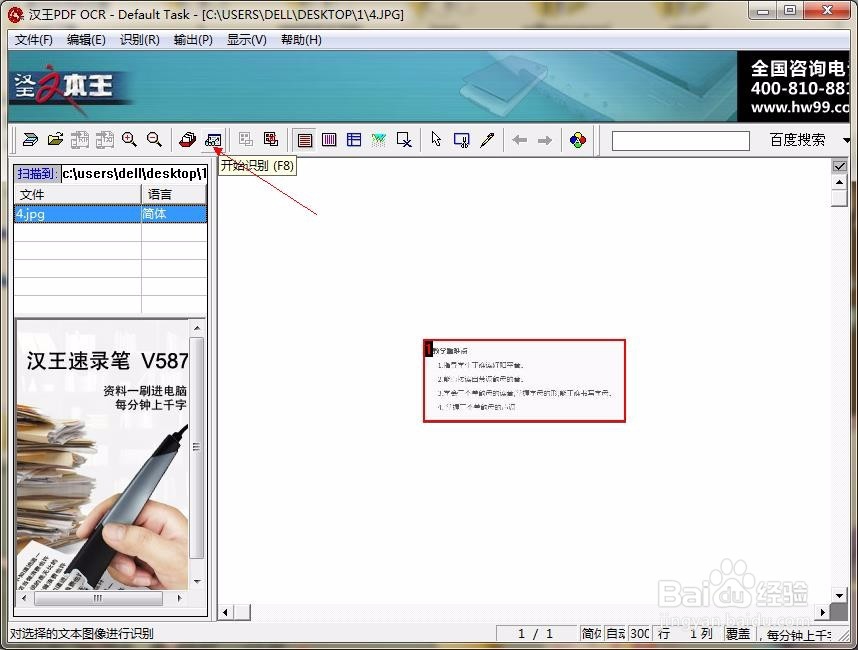Click the ad panel scroll right arrow
The height and width of the screenshot is (650, 858).
coord(179,598)
